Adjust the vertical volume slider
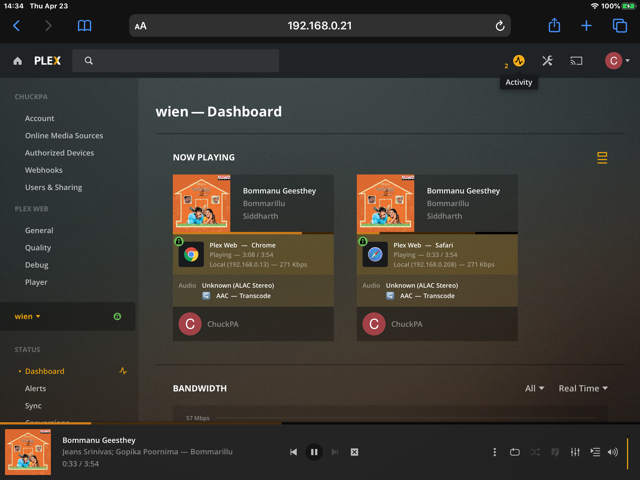Viewport: 640px width, 480px height. click(627, 453)
